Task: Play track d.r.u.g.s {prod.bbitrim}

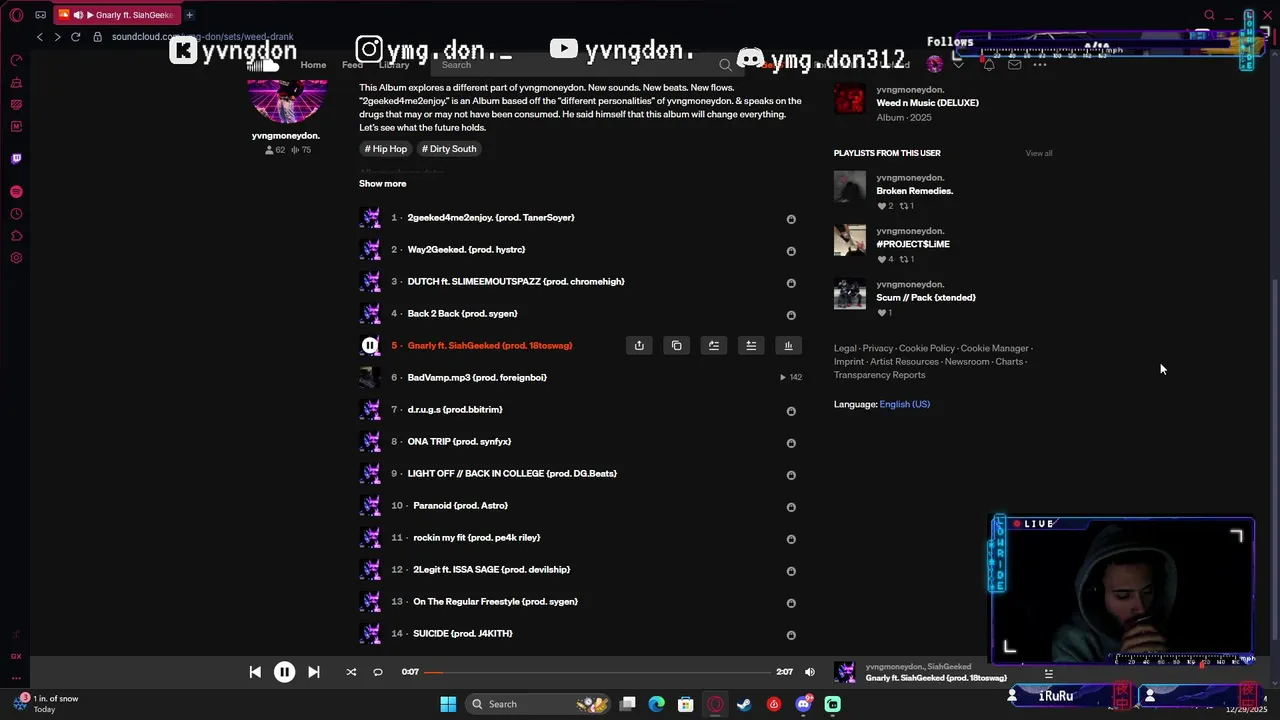Action: click(455, 409)
